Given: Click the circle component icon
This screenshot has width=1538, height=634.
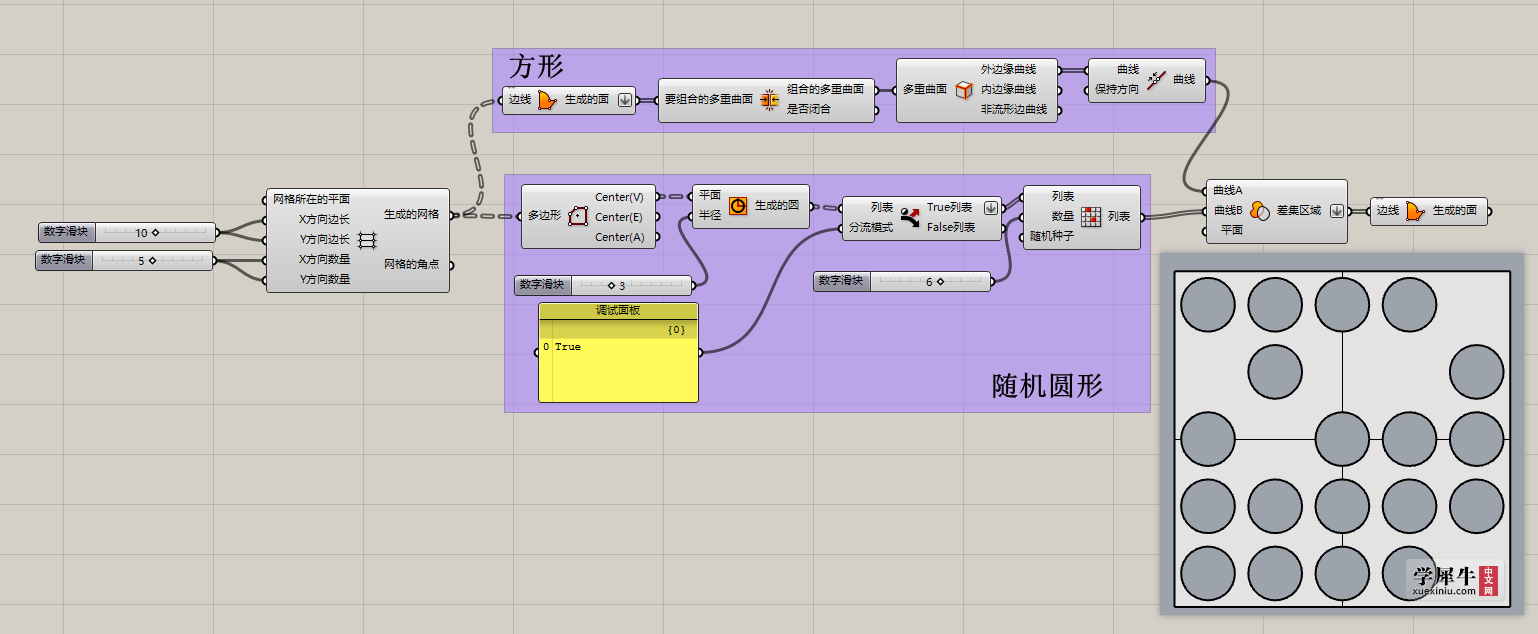Looking at the screenshot, I should 738,206.
